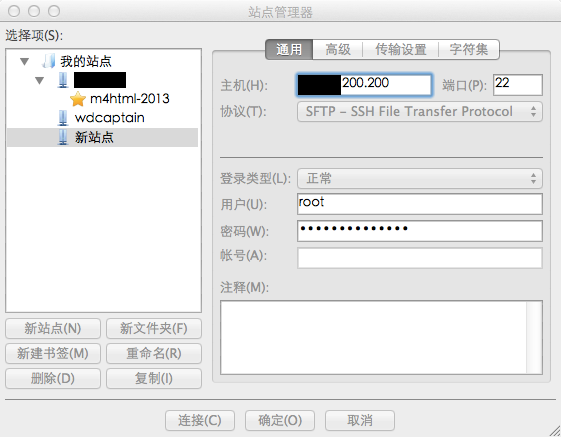Click the 复制(I) button
Image resolution: width=561 pixels, height=437 pixels.
pyautogui.click(x=154, y=378)
